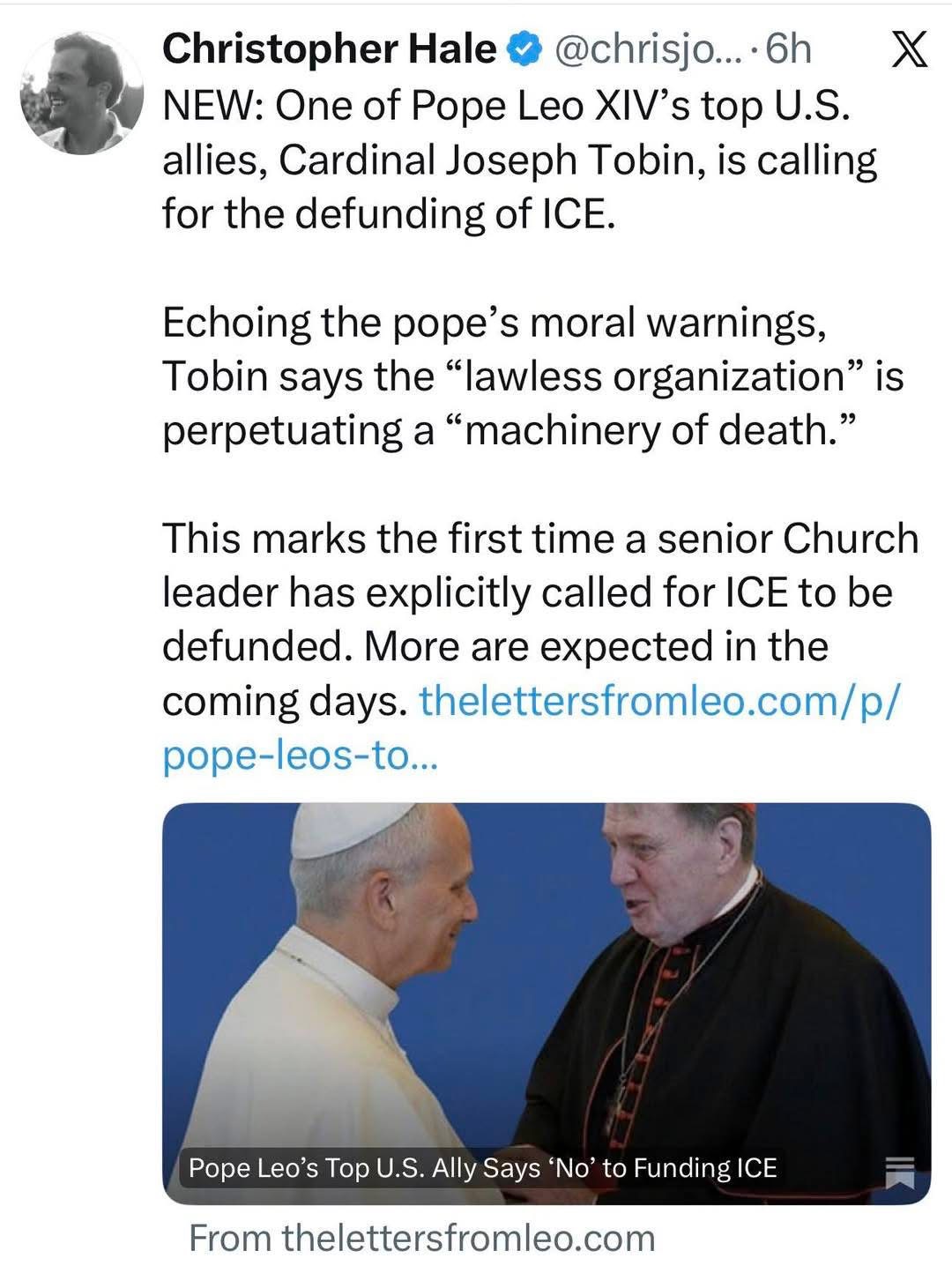The width and height of the screenshot is (952, 1273).
Task: Click the truncated 'pope-leos-to...' link text
Action: click(300, 756)
